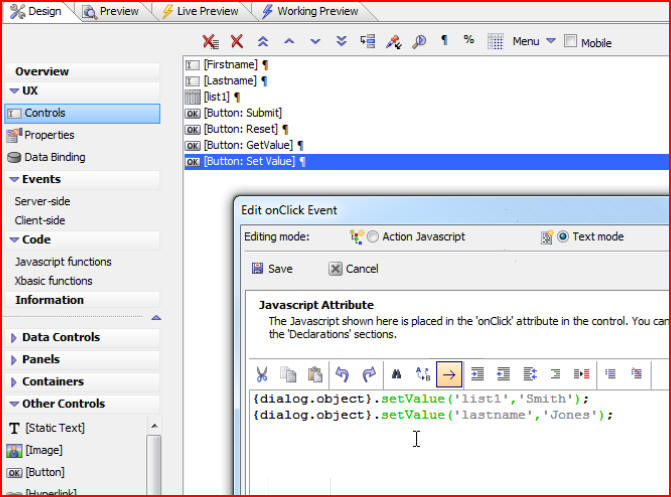The image size is (671, 497).
Task: Click Save in Edit onClick Event dialog
Action: point(272,269)
